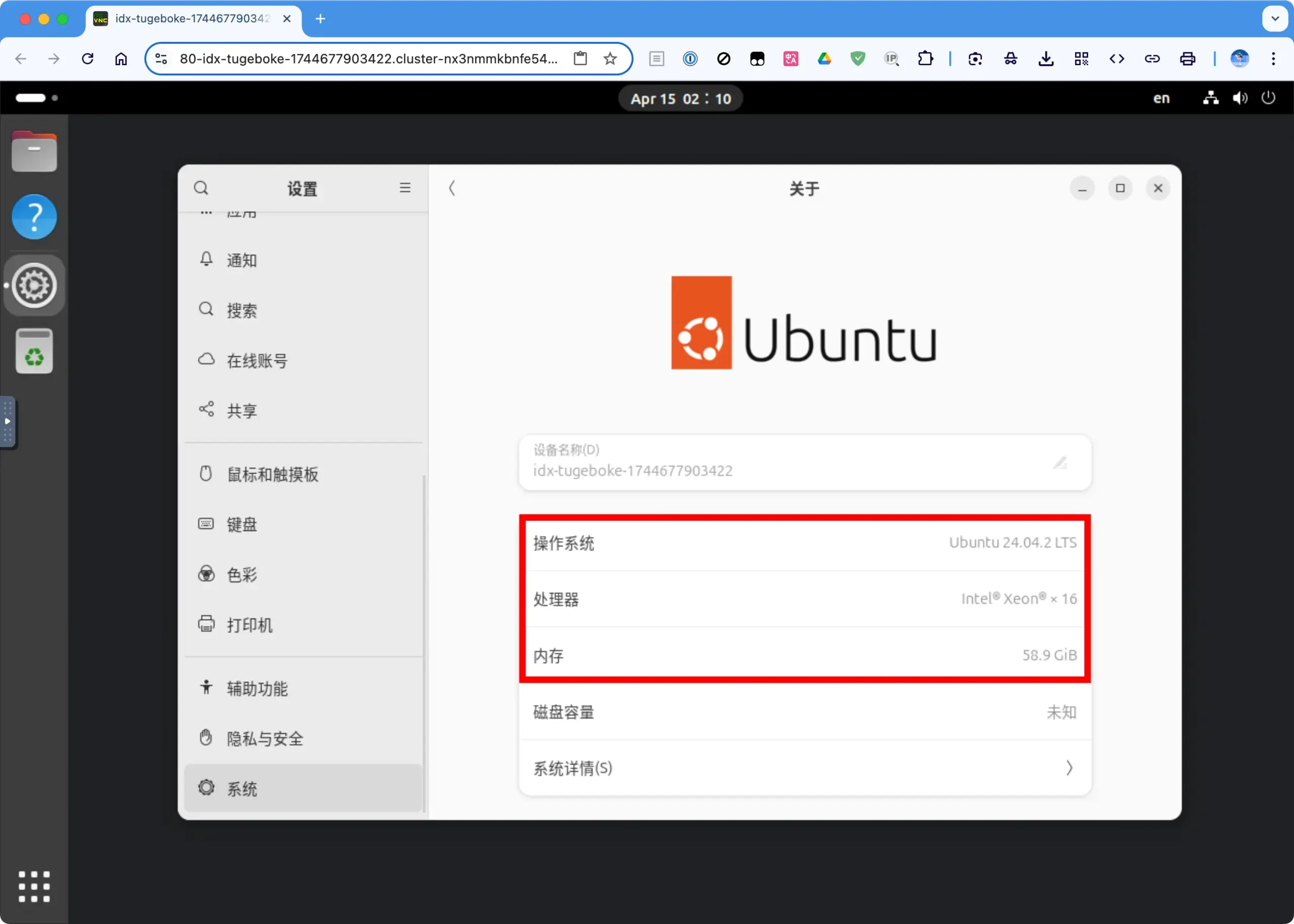Edit device name with the pencil icon
The image size is (1294, 924).
tap(1060, 463)
